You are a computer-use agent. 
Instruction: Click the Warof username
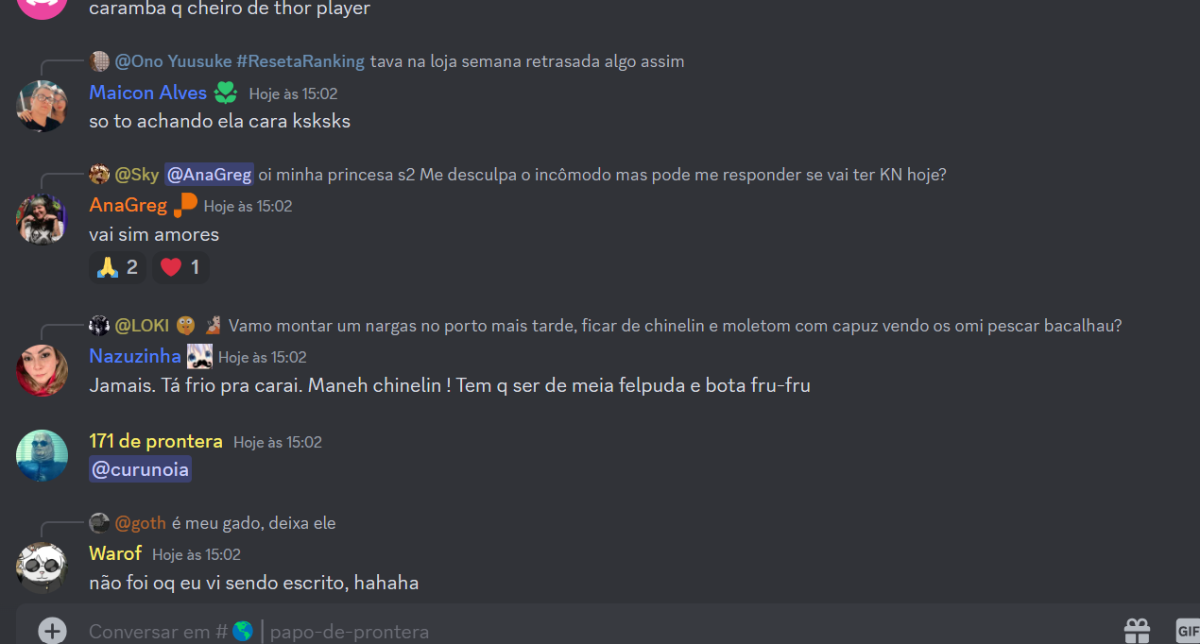tap(116, 553)
